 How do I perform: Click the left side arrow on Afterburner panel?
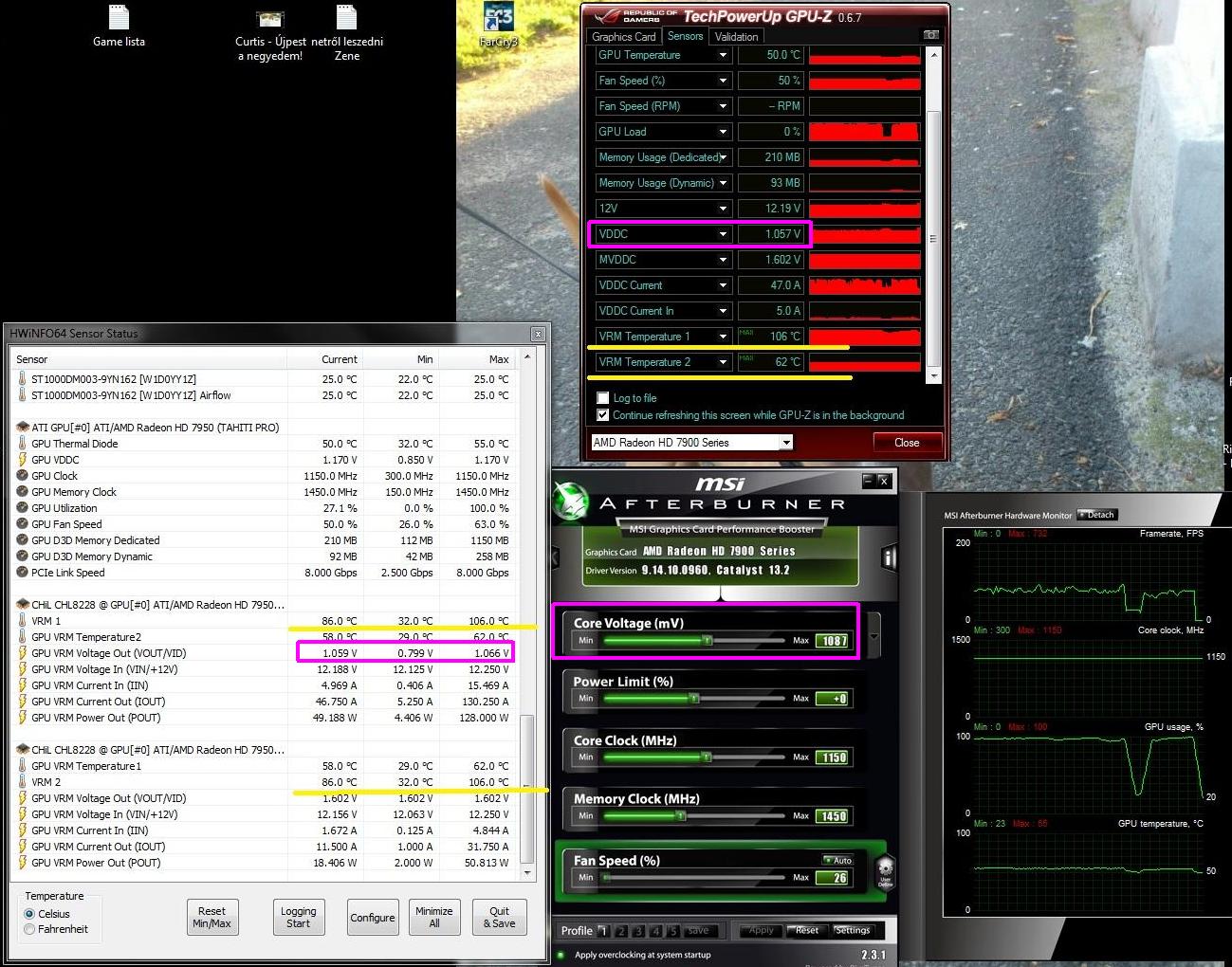coord(556,557)
